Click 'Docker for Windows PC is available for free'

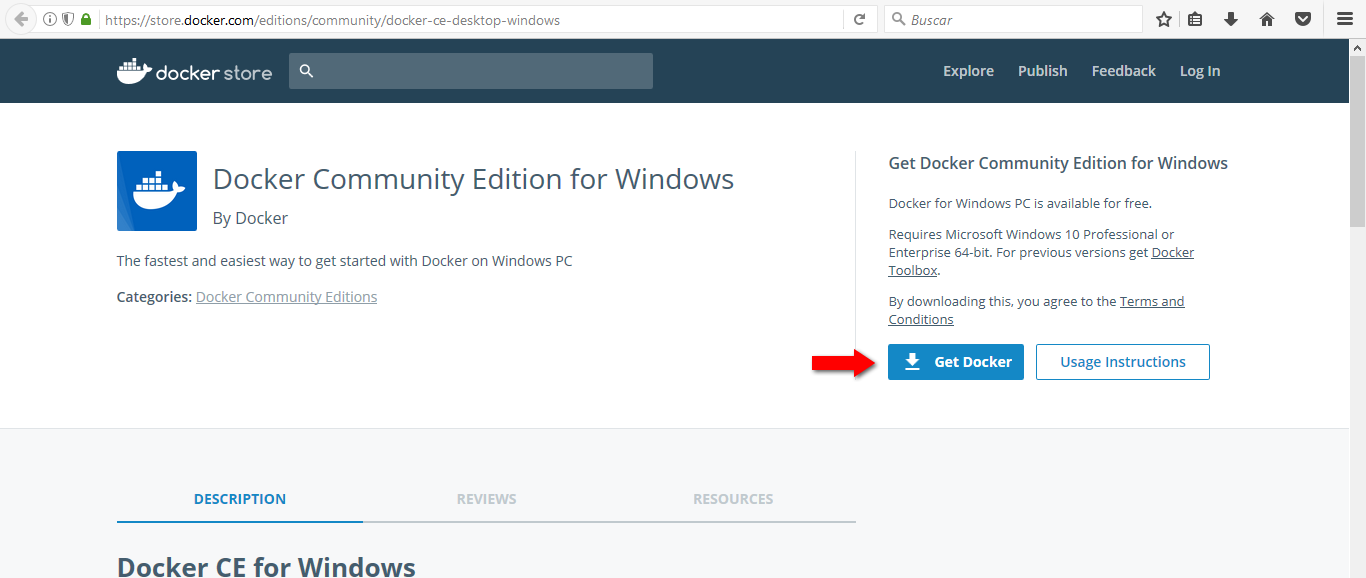1020,203
